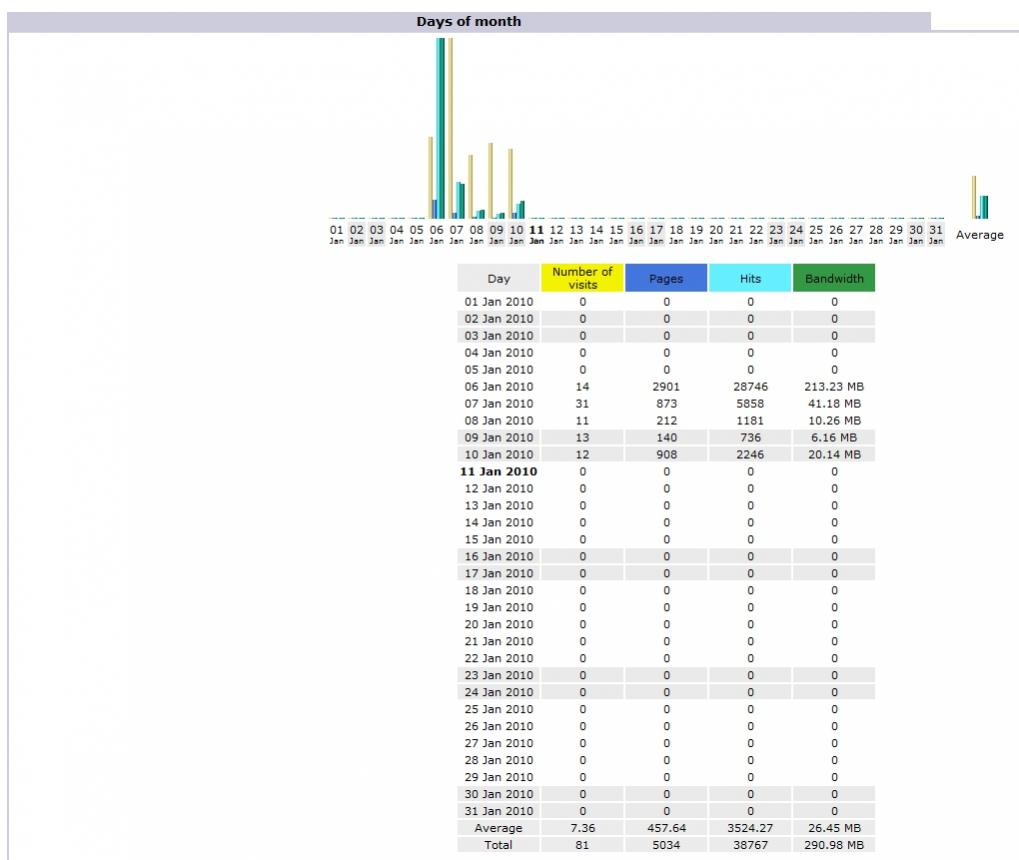The height and width of the screenshot is (860, 1019).
Task: Click the "Average" row label in table
Action: point(498,828)
